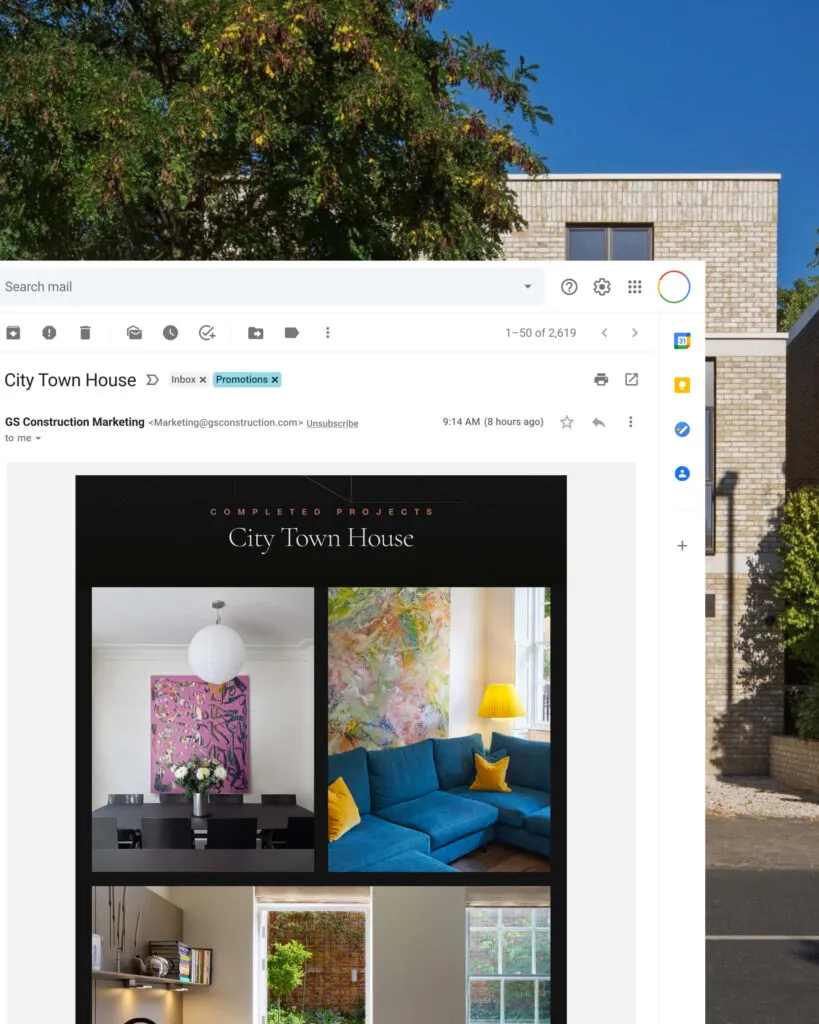Delete the email with trash icon
Screen dimensions: 819x1024
(85, 333)
